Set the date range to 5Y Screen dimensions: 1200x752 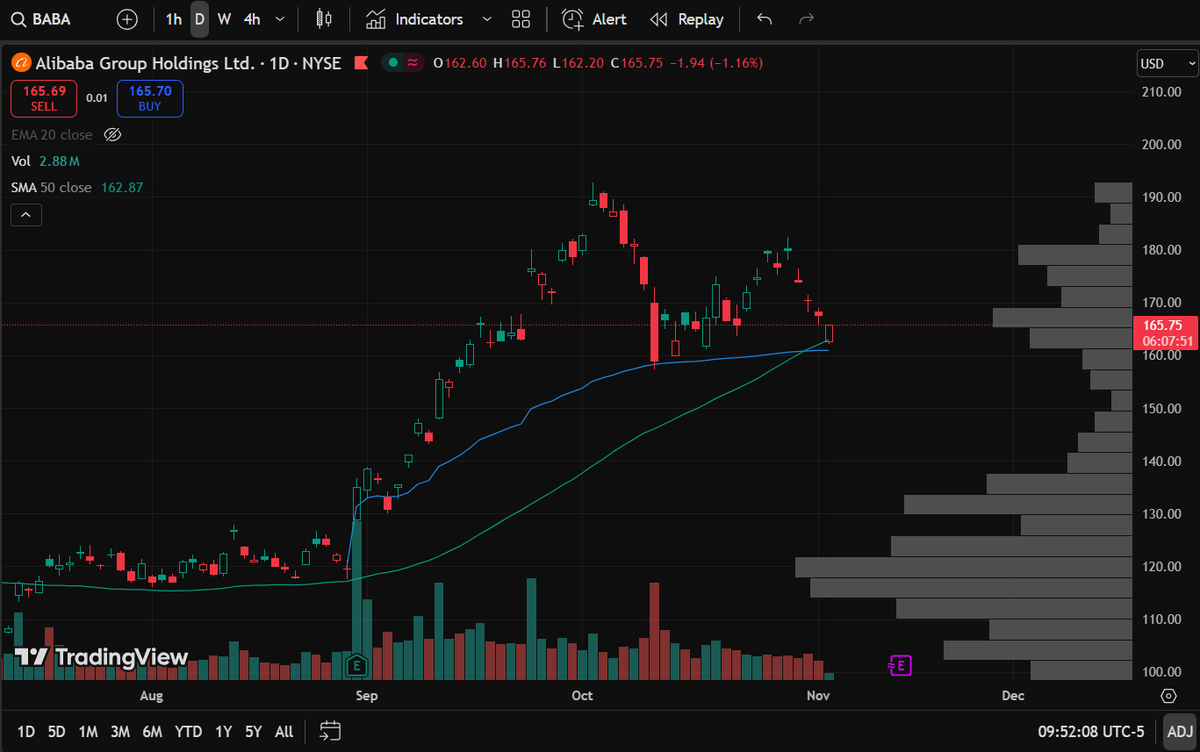(254, 731)
